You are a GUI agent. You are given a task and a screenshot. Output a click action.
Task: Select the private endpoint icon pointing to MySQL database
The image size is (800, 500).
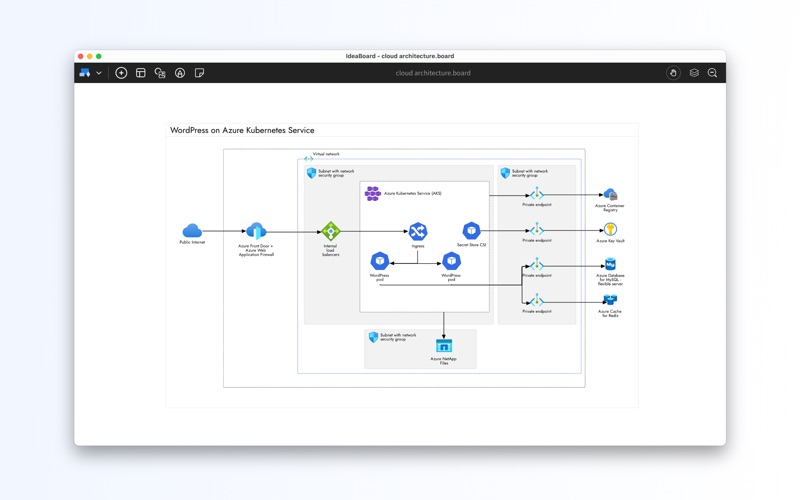tap(537, 265)
